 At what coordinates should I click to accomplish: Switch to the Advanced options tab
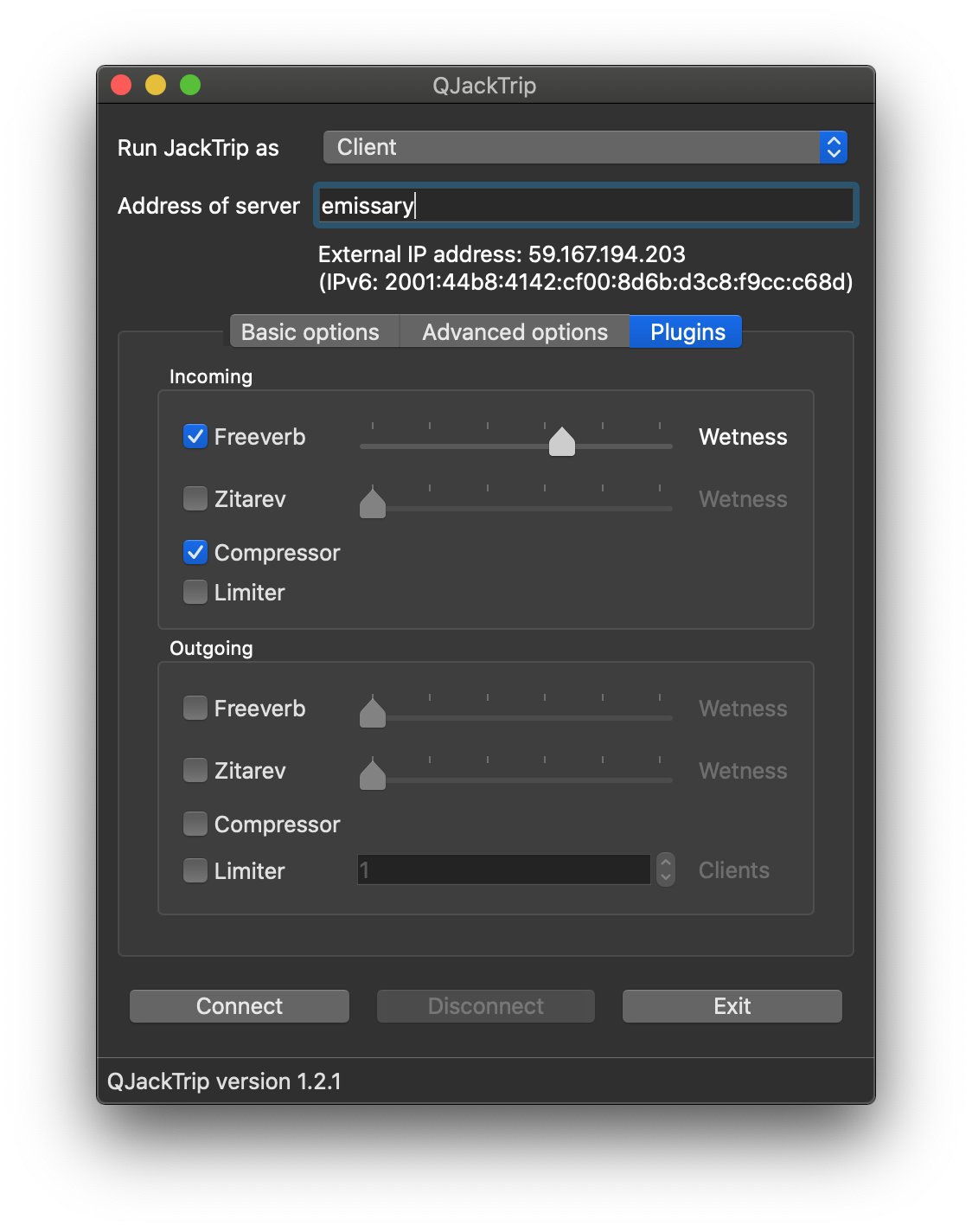click(515, 332)
